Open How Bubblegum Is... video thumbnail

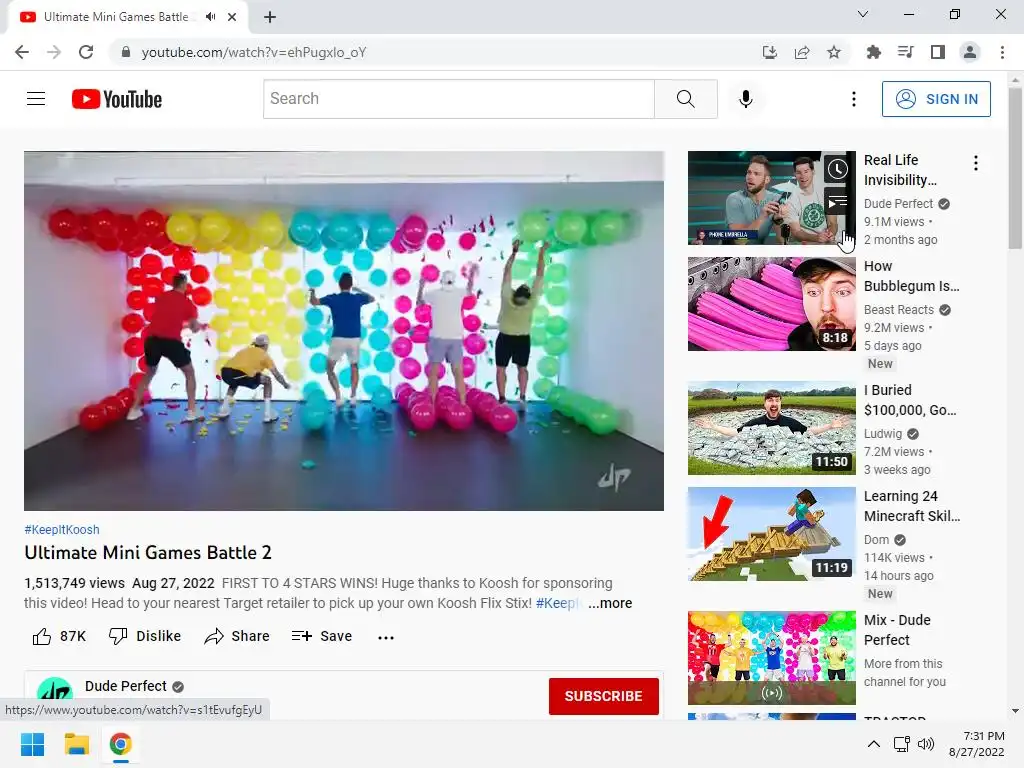(771, 304)
